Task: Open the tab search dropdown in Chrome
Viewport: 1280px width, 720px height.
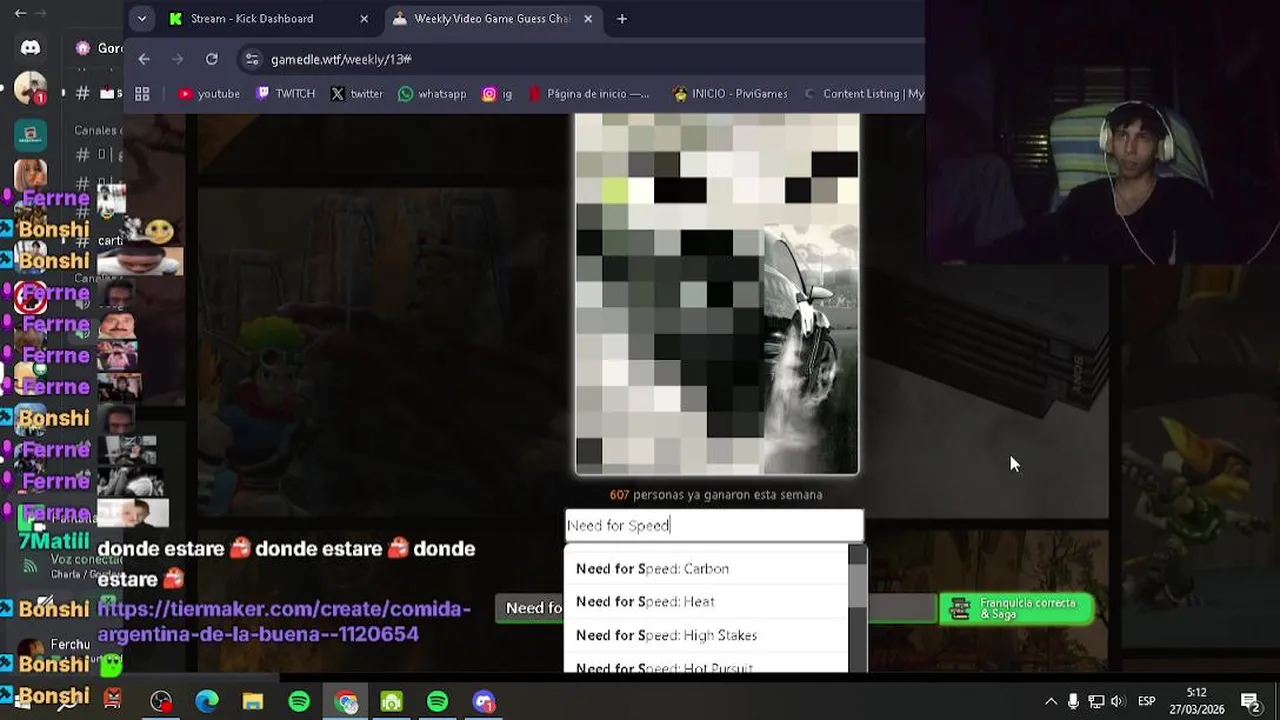Action: coord(141,18)
